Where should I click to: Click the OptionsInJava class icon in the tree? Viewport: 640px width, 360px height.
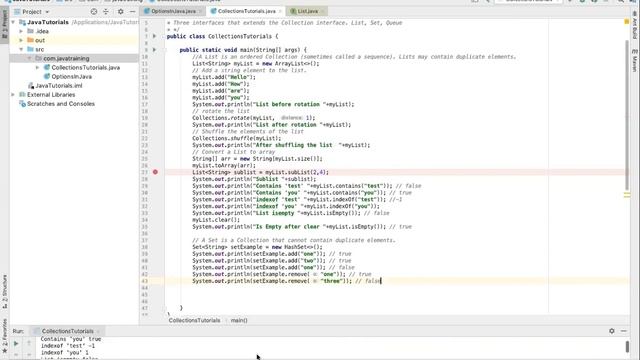[47, 76]
